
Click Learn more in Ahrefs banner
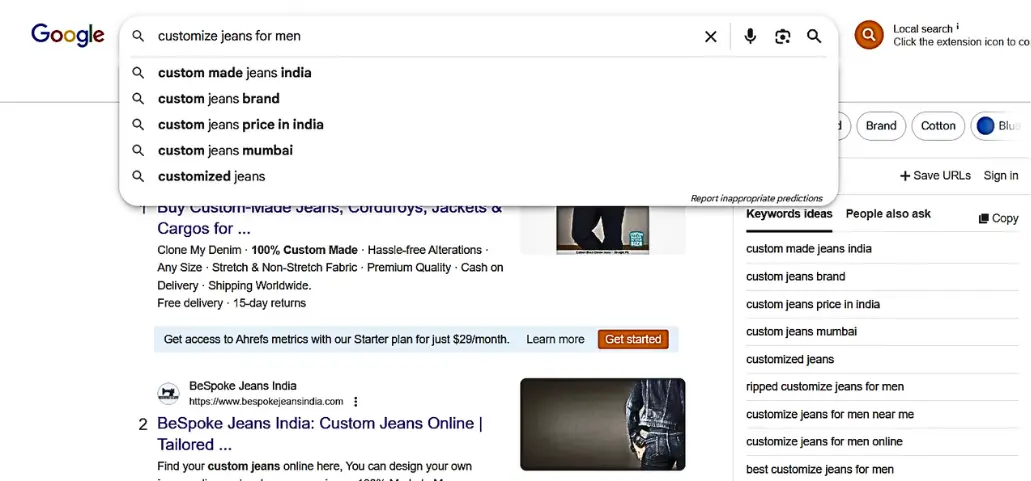point(555,340)
